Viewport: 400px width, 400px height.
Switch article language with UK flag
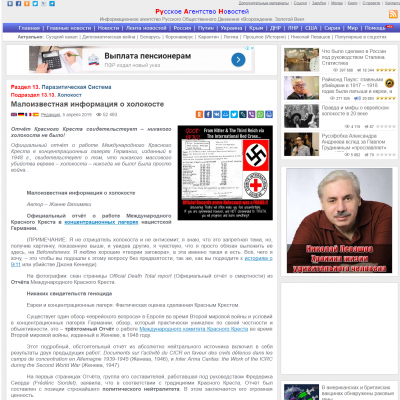pos(14,114)
